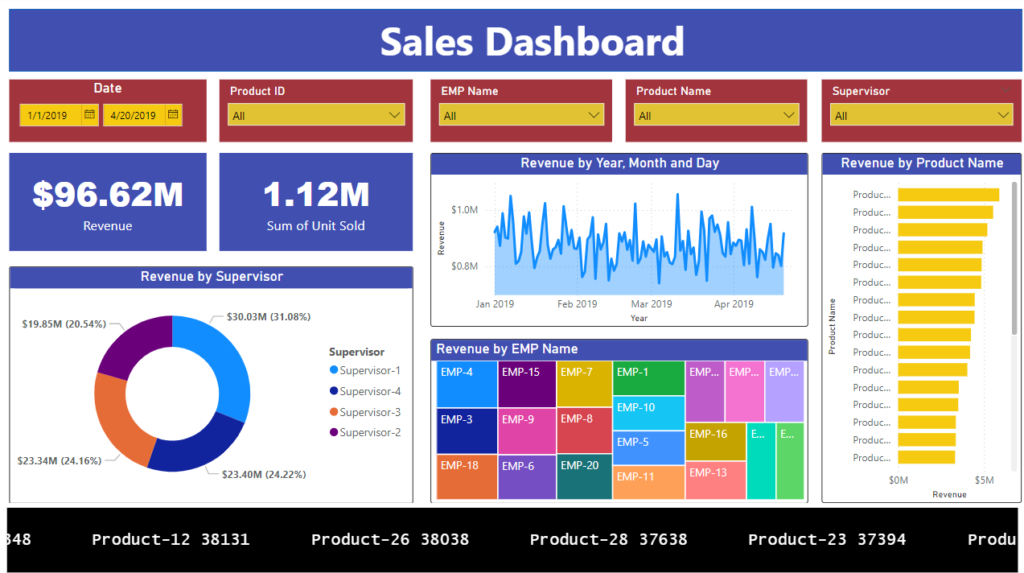The width and height of the screenshot is (1024, 573).
Task: Open the start date calendar picker icon
Action: (89, 115)
